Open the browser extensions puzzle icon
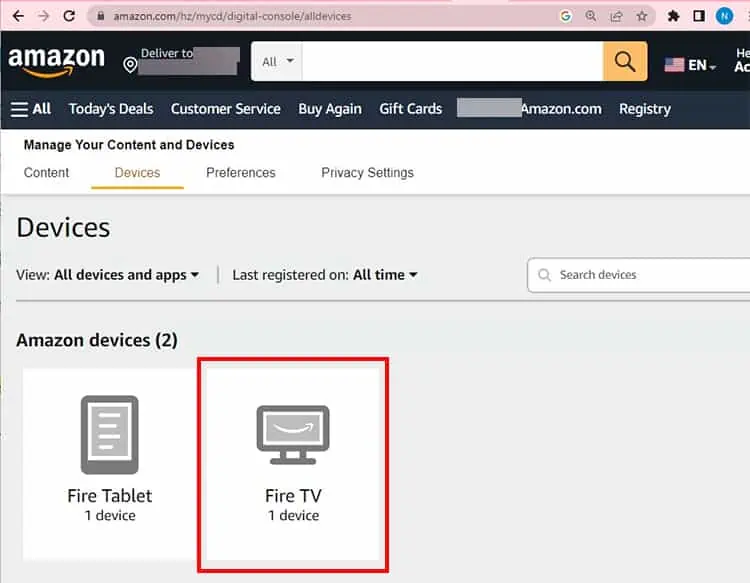 673,16
